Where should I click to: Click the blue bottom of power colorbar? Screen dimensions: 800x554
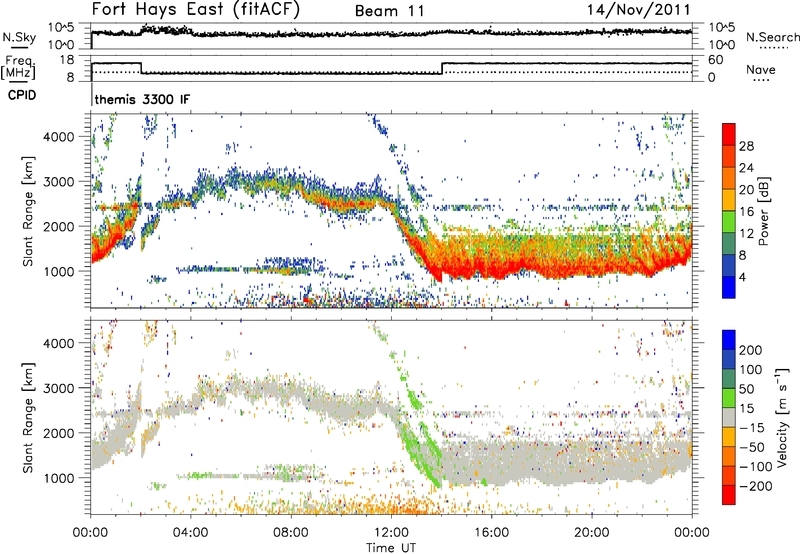point(729,288)
